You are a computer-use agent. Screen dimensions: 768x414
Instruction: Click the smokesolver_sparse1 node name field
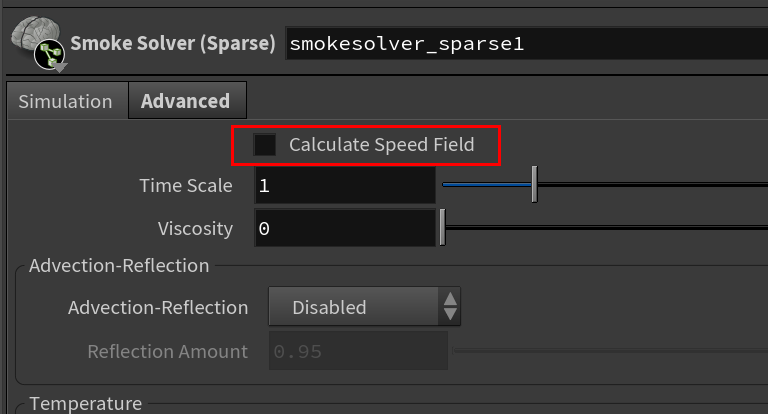(x=527, y=44)
